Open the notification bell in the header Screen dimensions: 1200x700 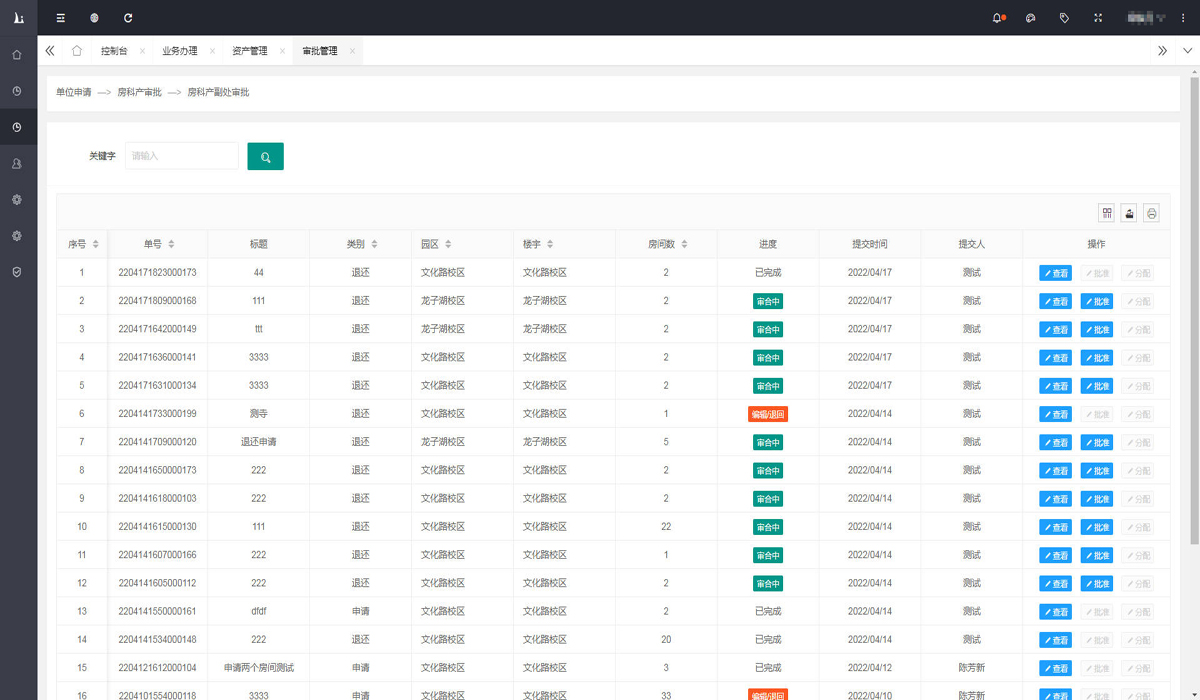[997, 18]
